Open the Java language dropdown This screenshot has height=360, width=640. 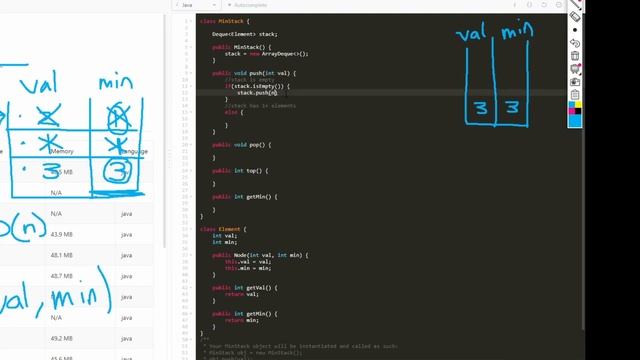[x=196, y=5]
